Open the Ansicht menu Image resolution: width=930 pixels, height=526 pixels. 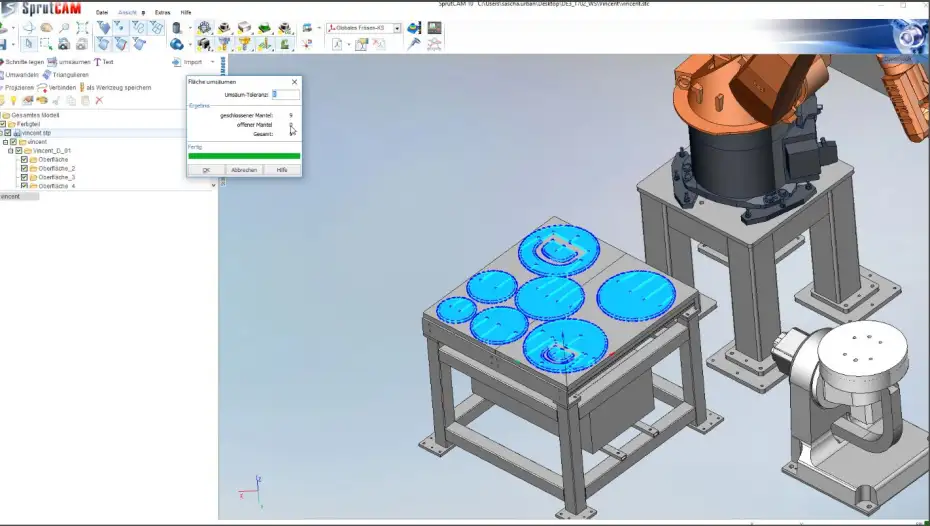click(127, 12)
